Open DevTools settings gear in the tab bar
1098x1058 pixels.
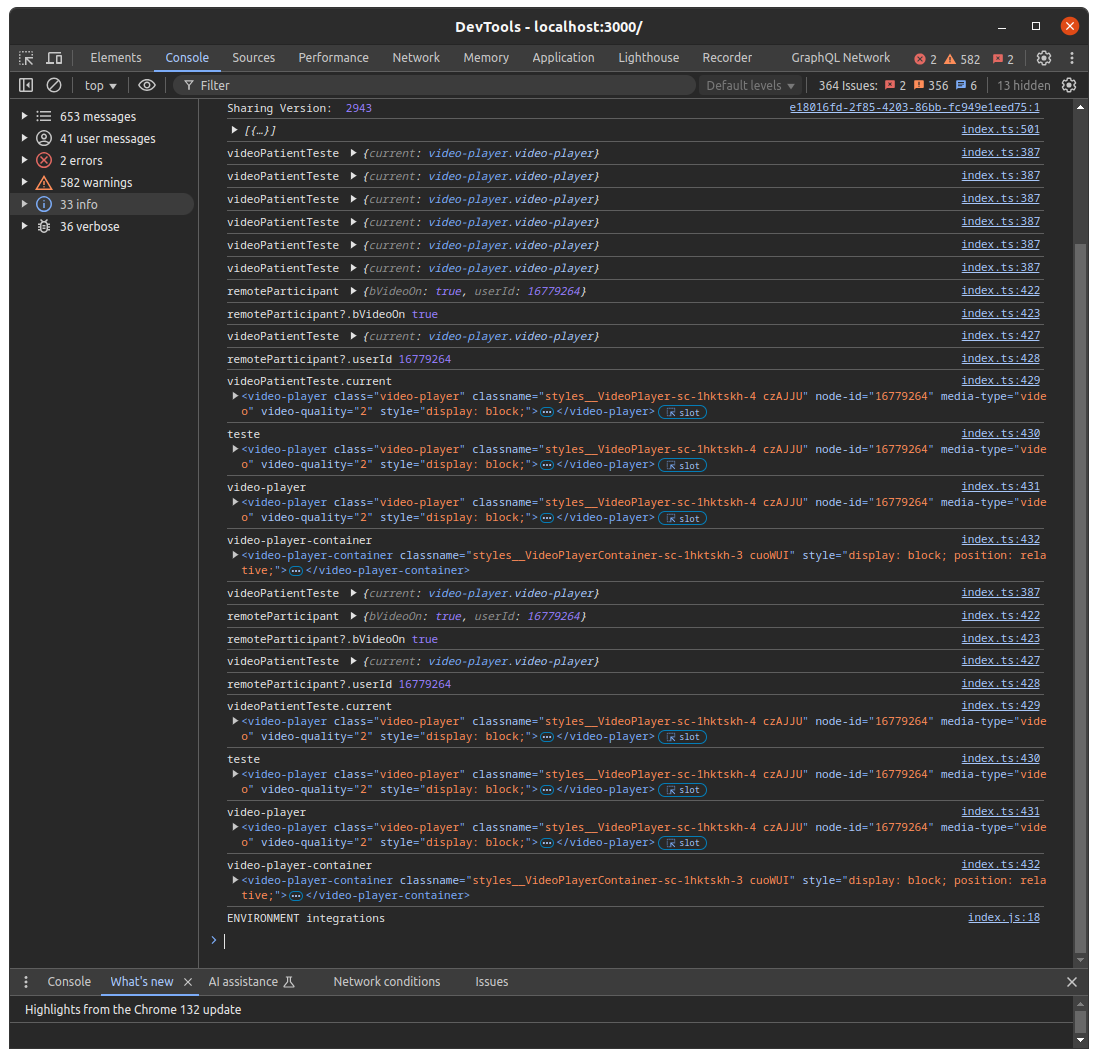pos(1044,58)
